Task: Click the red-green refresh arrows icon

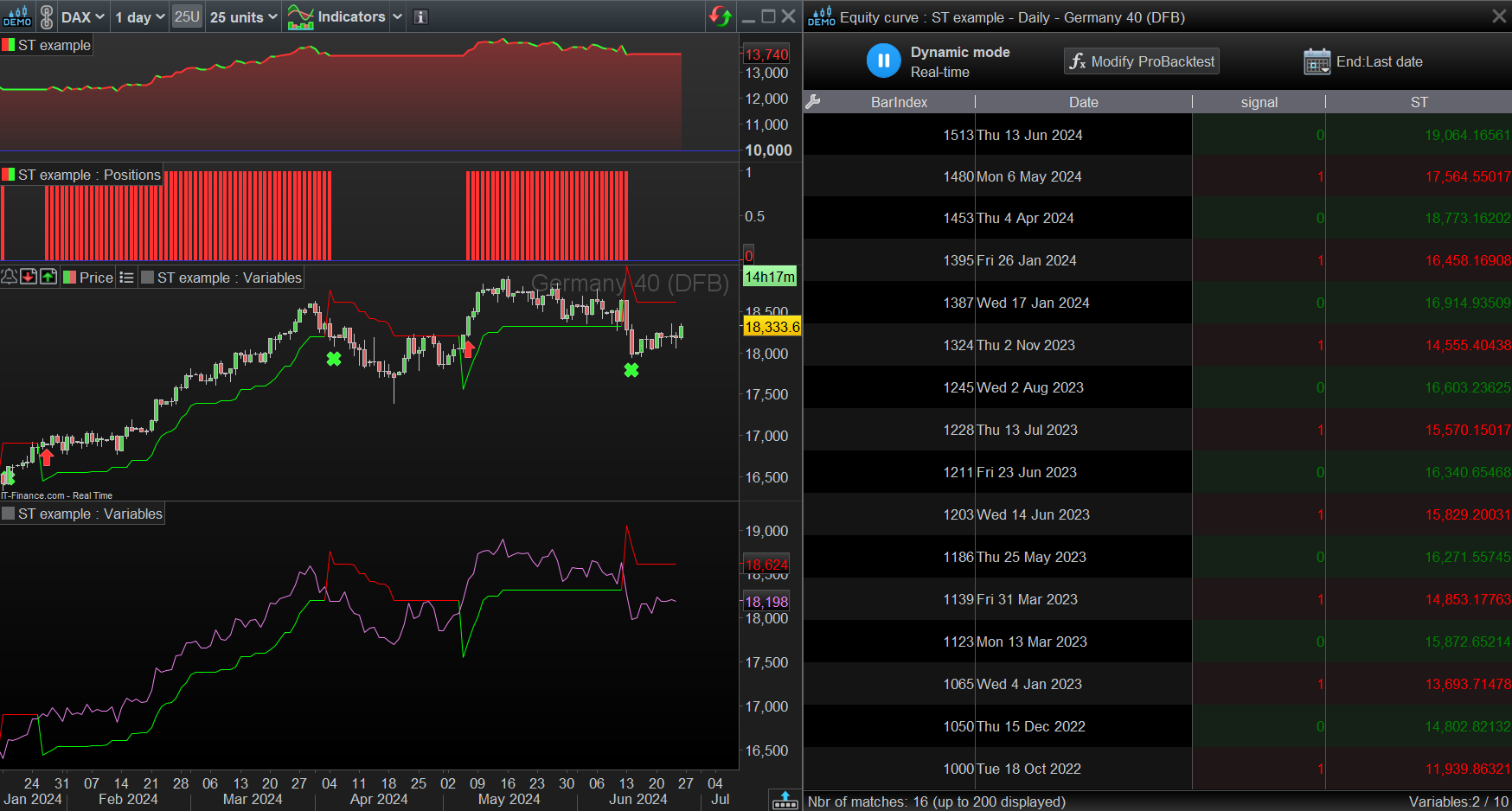Action: [x=720, y=16]
